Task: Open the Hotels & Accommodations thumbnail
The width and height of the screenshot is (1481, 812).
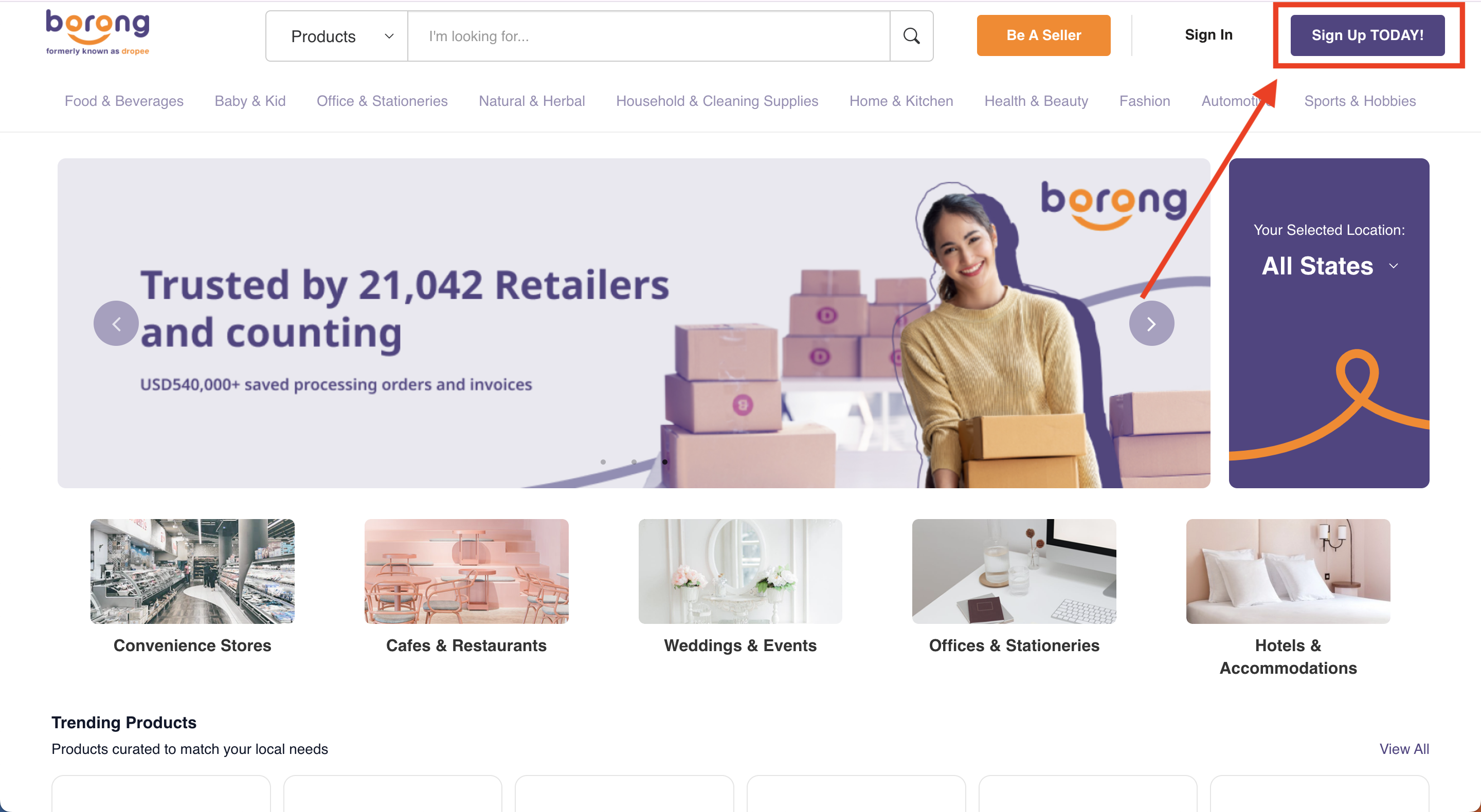Action: pos(1288,571)
